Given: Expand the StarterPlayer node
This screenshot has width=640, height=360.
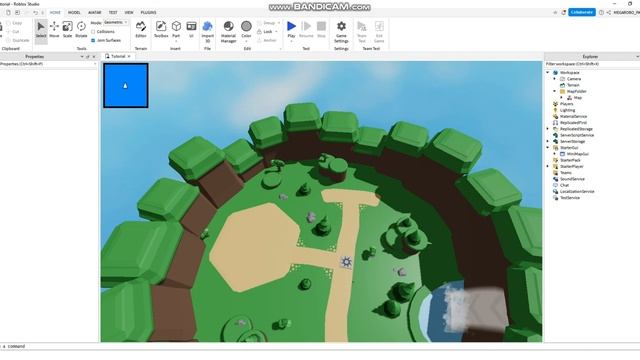Looking at the screenshot, I should pos(548,167).
